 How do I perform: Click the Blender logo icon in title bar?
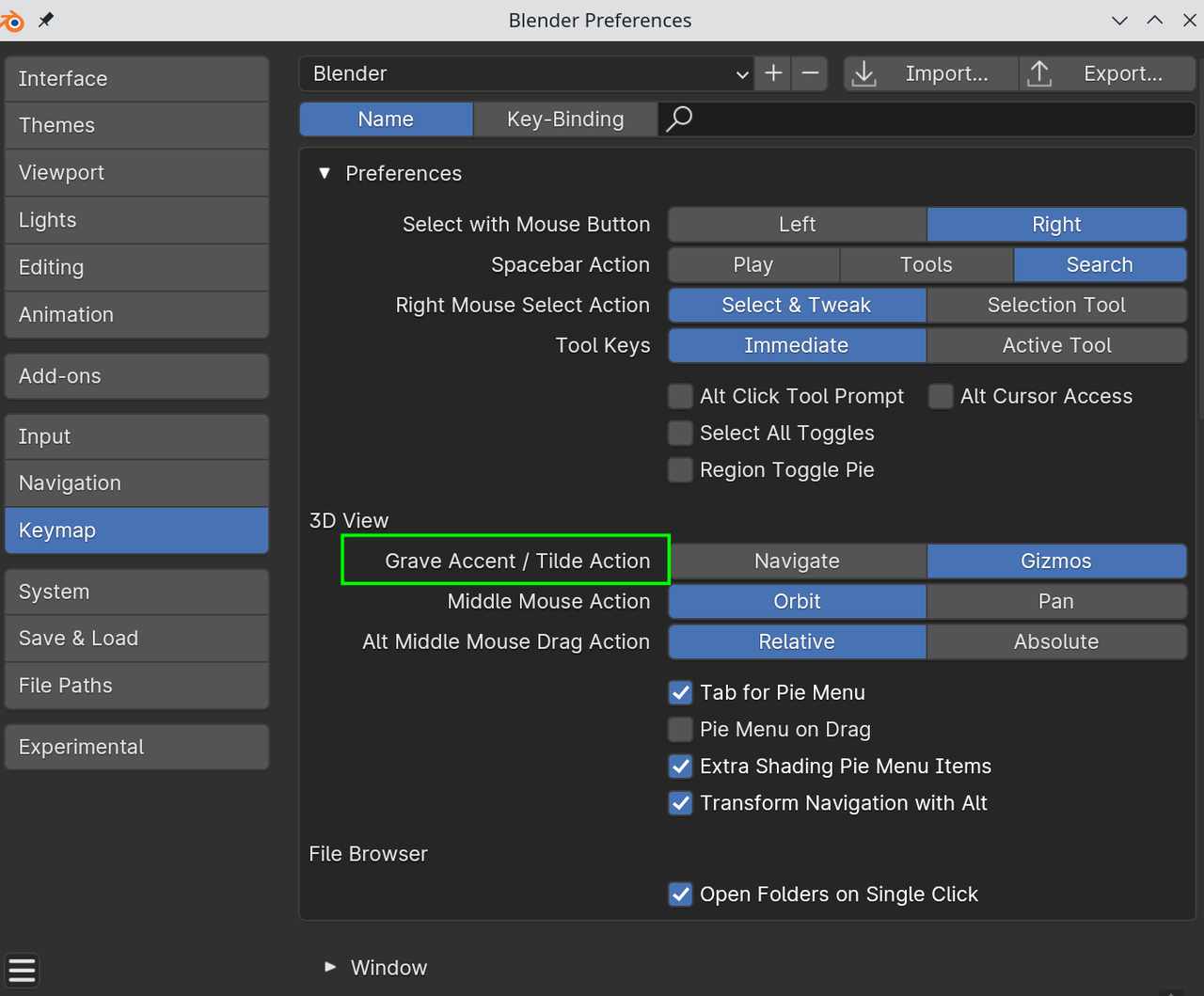coord(12,20)
